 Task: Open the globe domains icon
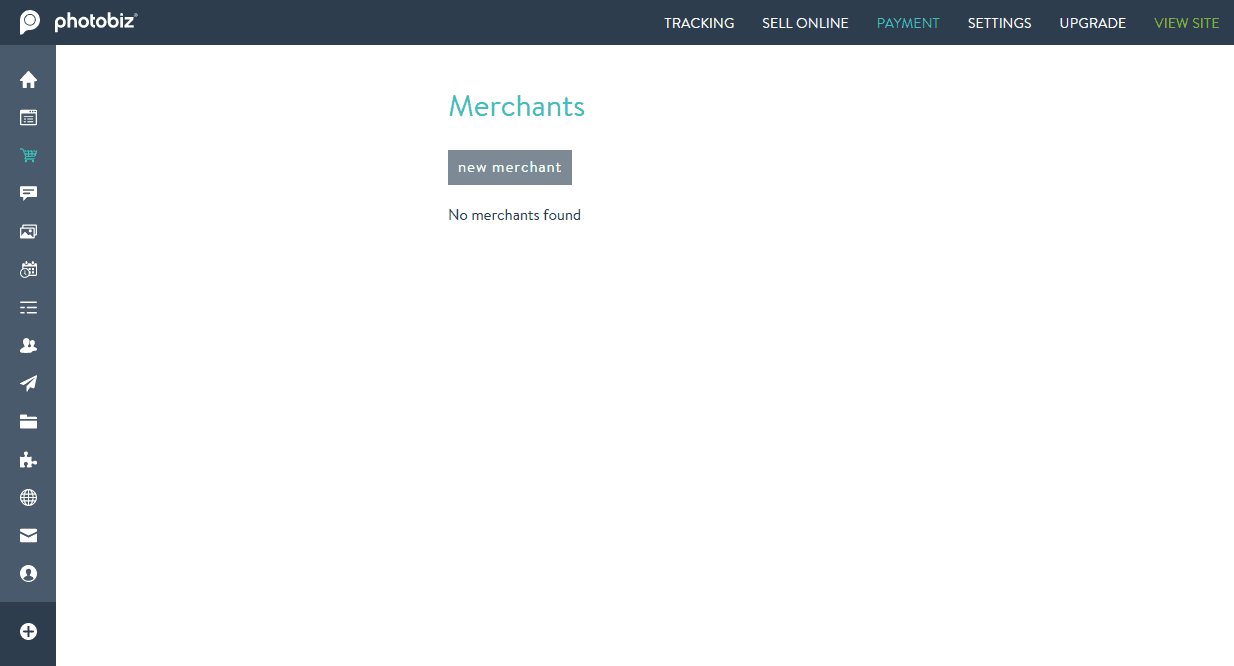click(x=27, y=497)
